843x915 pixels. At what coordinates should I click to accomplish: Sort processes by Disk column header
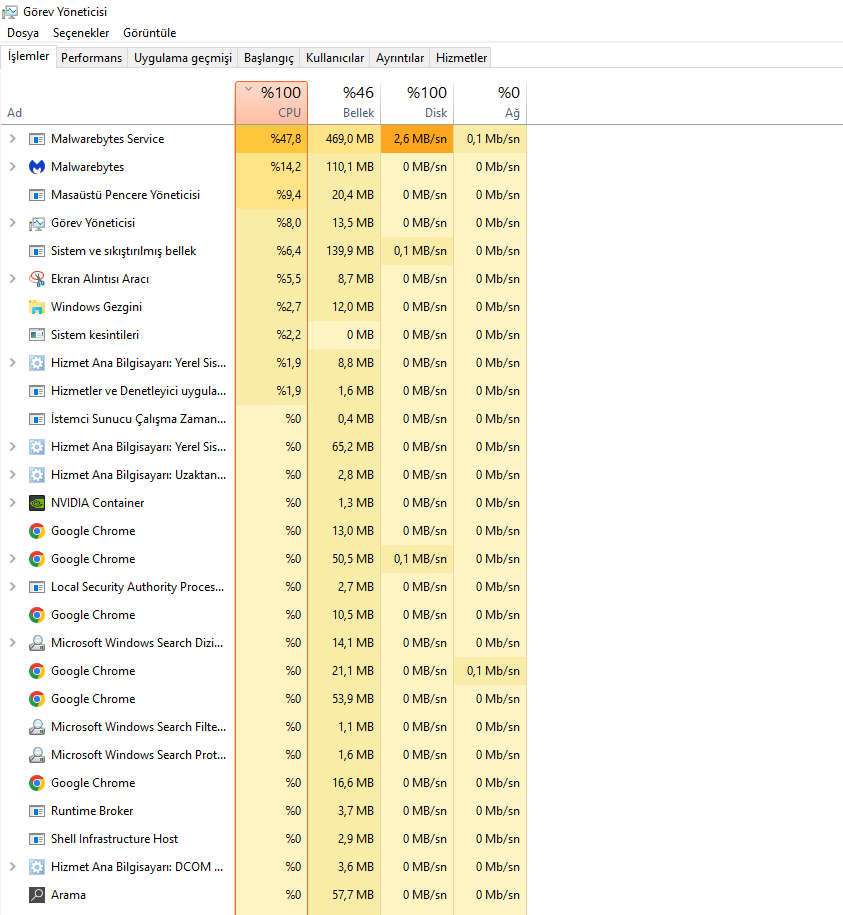point(417,103)
